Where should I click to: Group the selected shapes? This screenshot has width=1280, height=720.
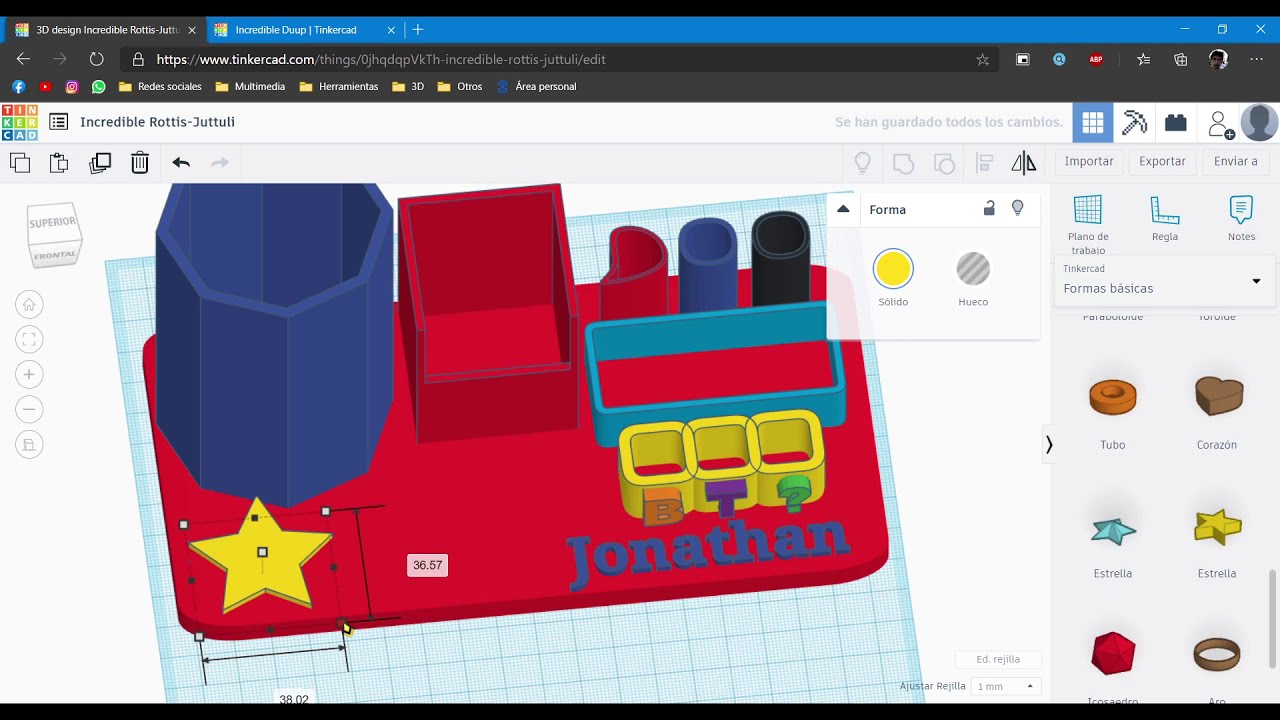903,163
